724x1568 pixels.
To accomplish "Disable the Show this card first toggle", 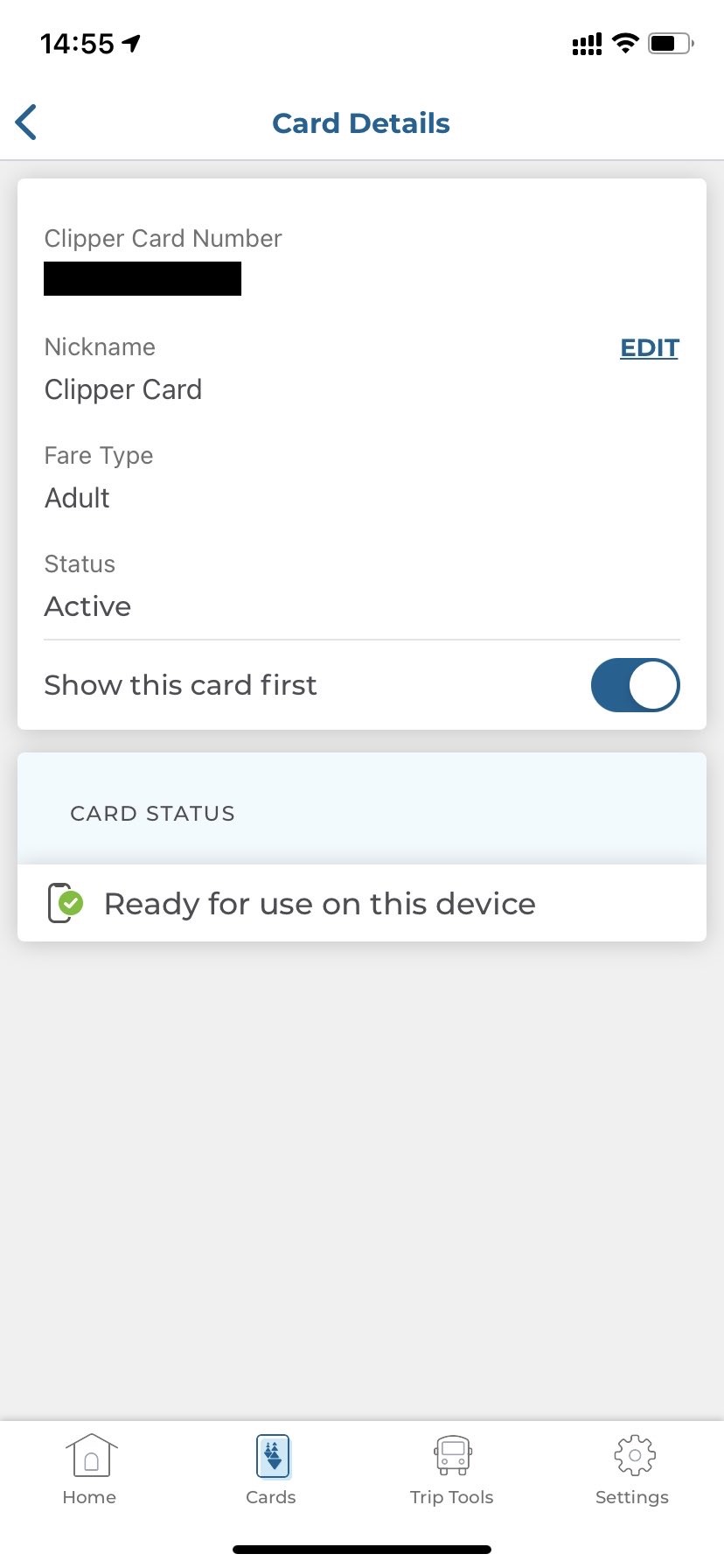I will 636,685.
